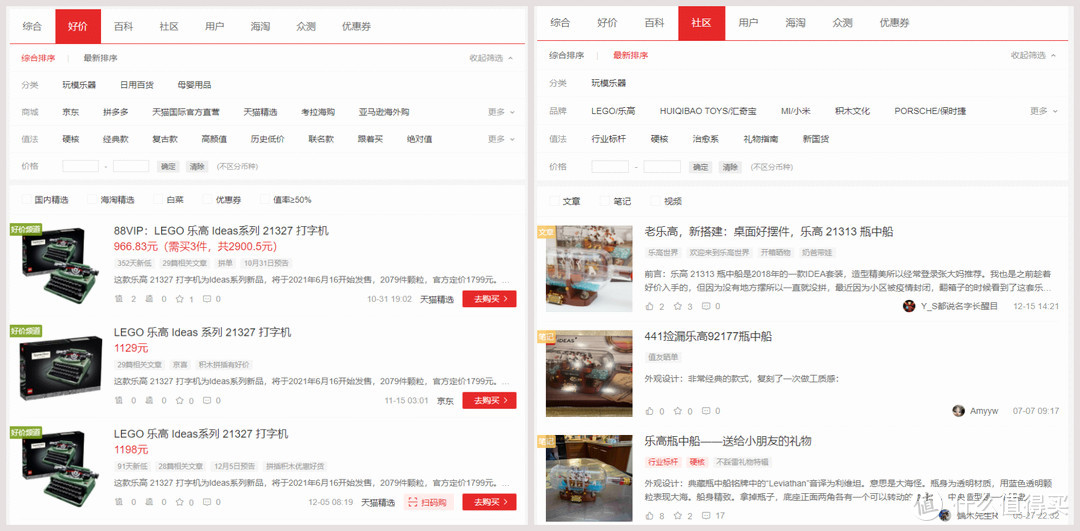Filter by 治愈系 in the right panel 值法 row
The width and height of the screenshot is (1080, 531).
(x=705, y=138)
